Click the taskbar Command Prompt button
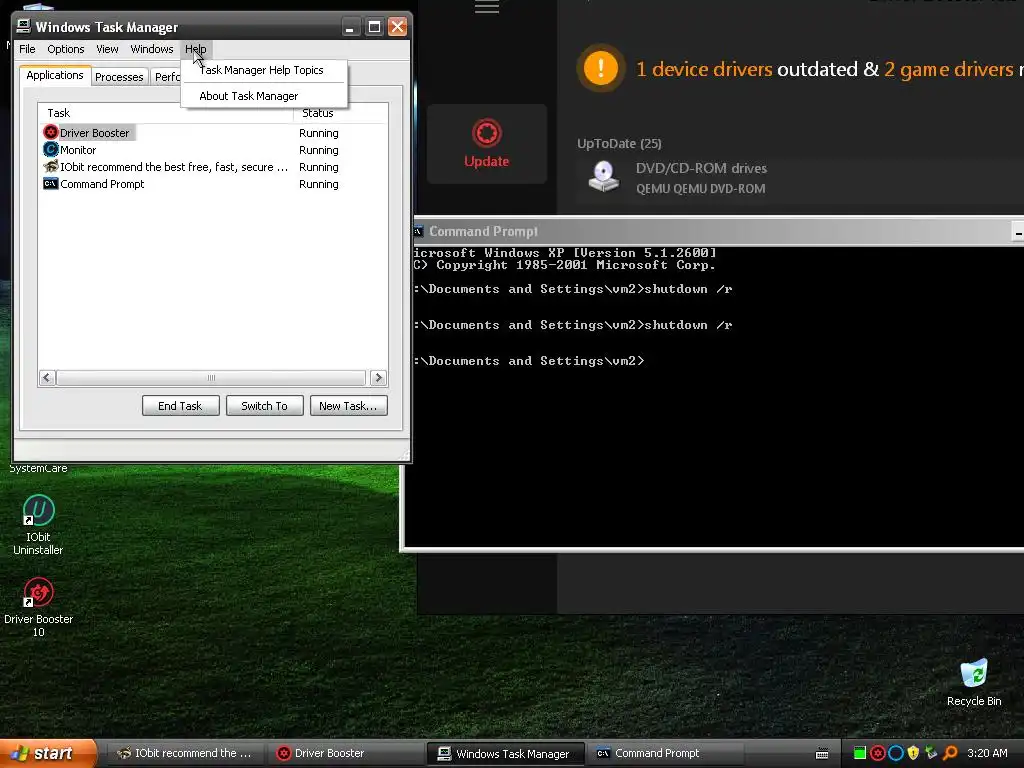Screen dimensions: 1024x768 click(666, 753)
